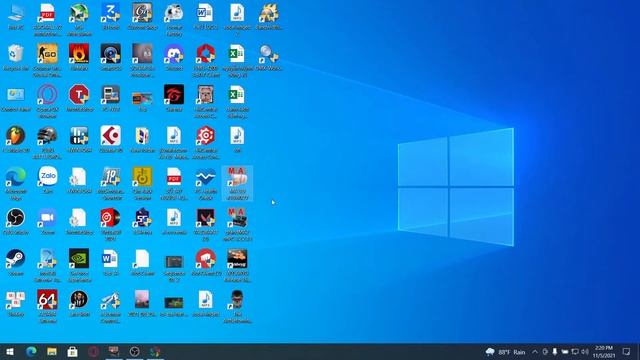Open the Discord desktop shortcut
Viewport: 640px width, 360px height.
[x=174, y=58]
